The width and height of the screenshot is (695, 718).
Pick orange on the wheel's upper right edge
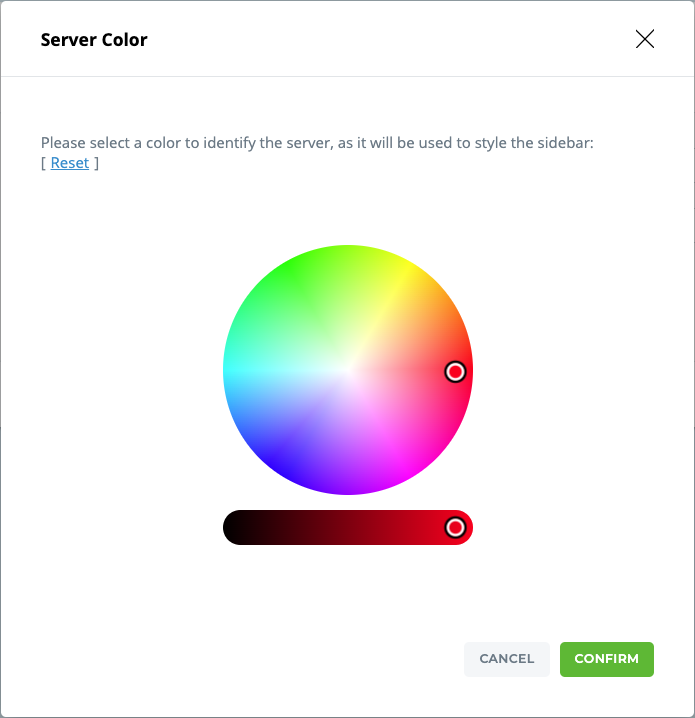click(x=448, y=313)
